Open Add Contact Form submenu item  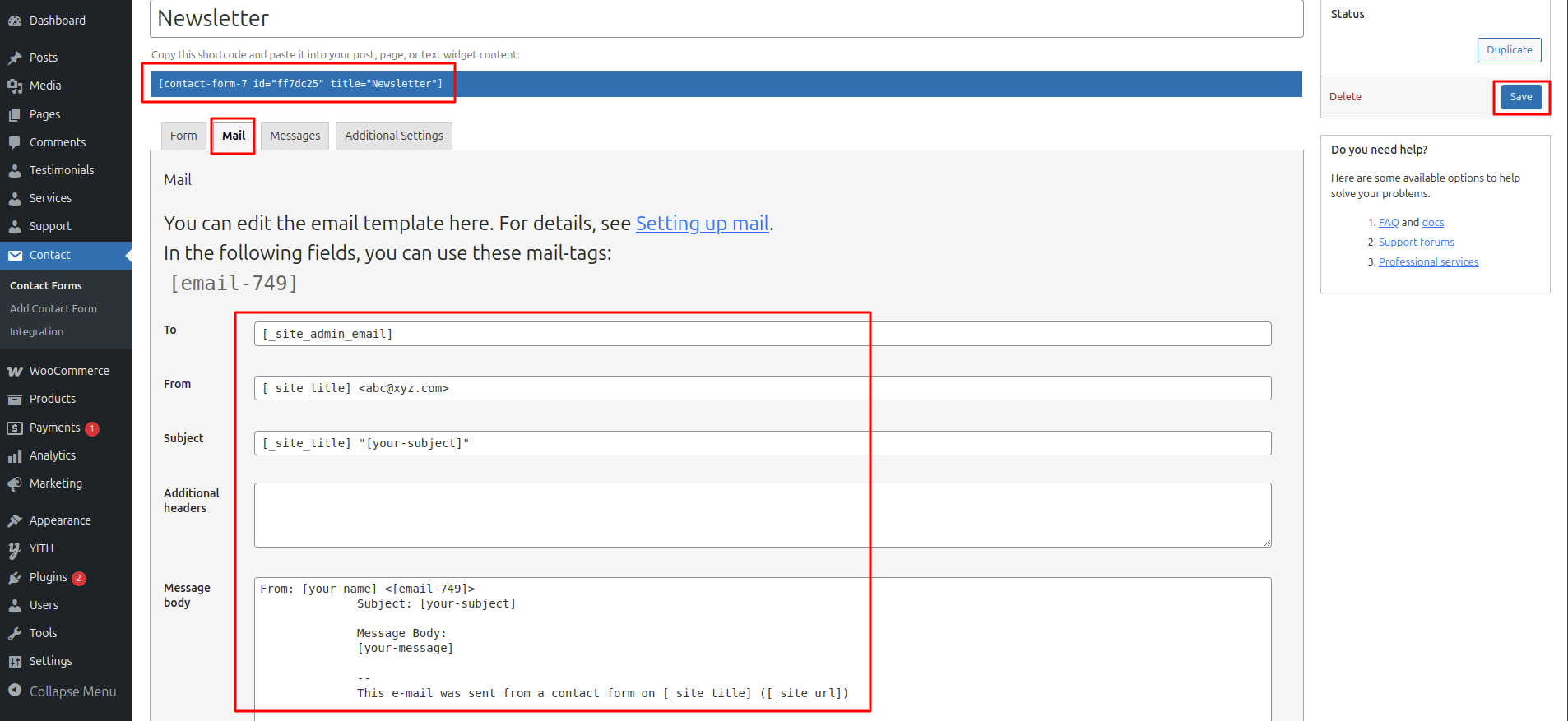coord(53,309)
